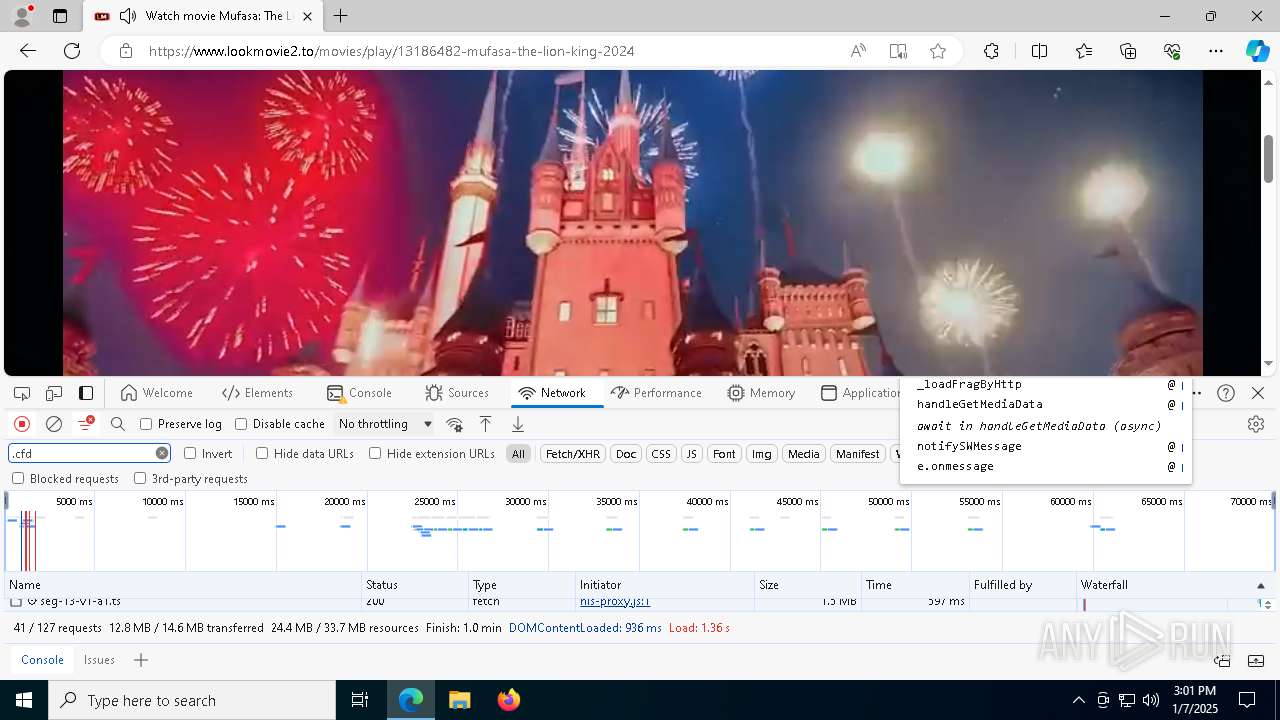Toggle device emulation icon in DevTools
The width and height of the screenshot is (1280, 720).
[54, 393]
